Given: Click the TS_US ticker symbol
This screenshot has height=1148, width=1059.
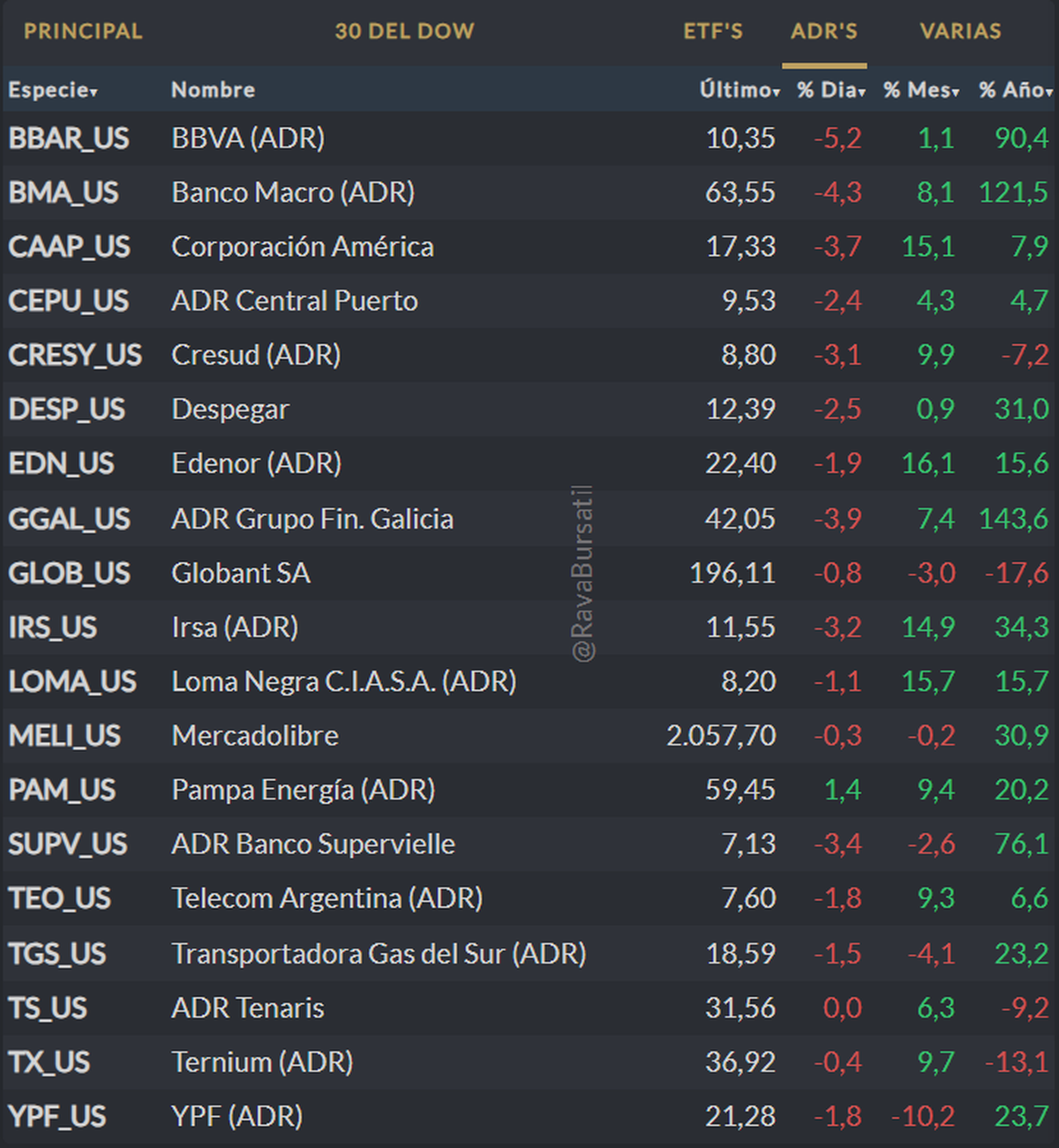Looking at the screenshot, I should (x=48, y=1008).
